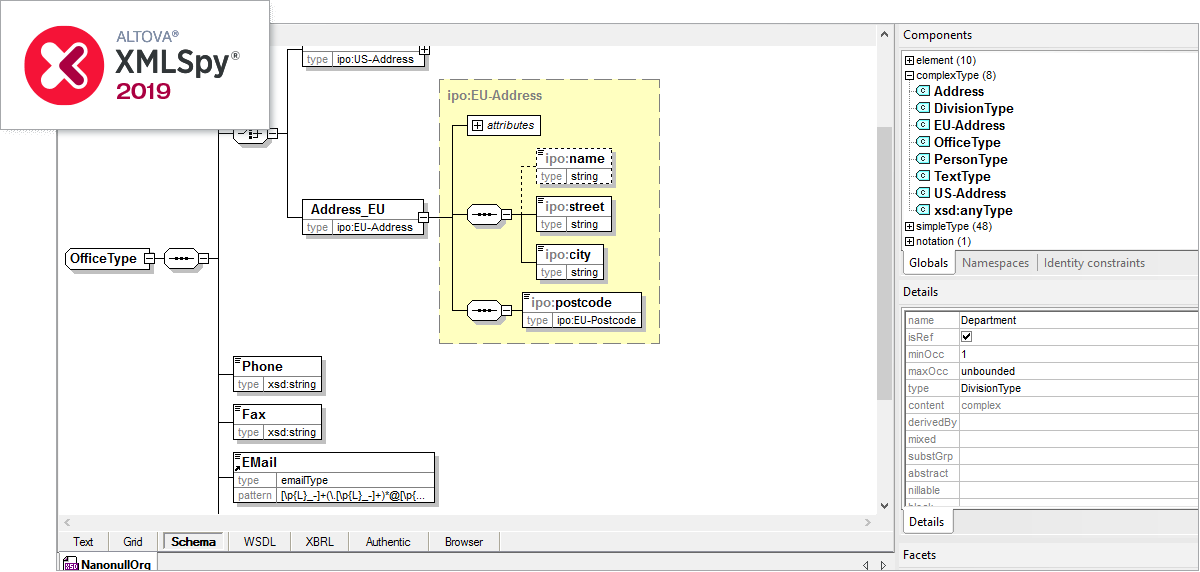Click the OfficeType complexType icon in Components
Image resolution: width=1200 pixels, height=572 pixels.
click(923, 142)
